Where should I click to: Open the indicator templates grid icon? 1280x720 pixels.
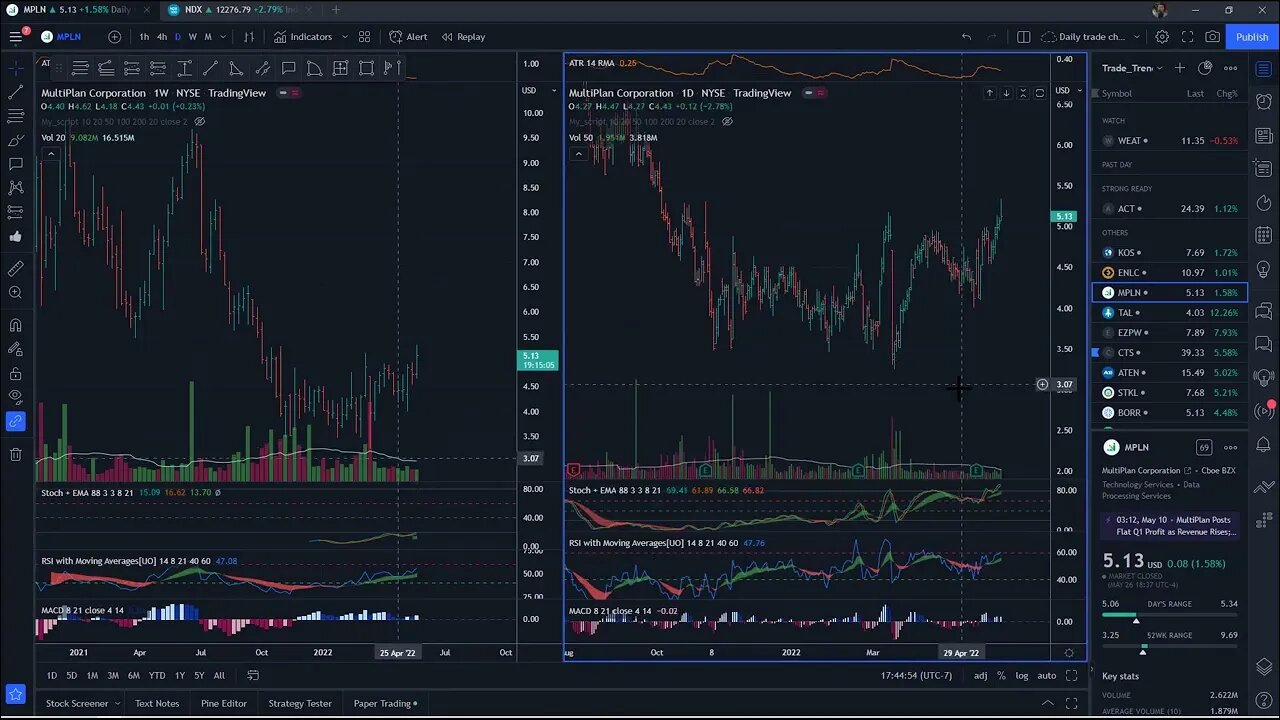point(364,37)
